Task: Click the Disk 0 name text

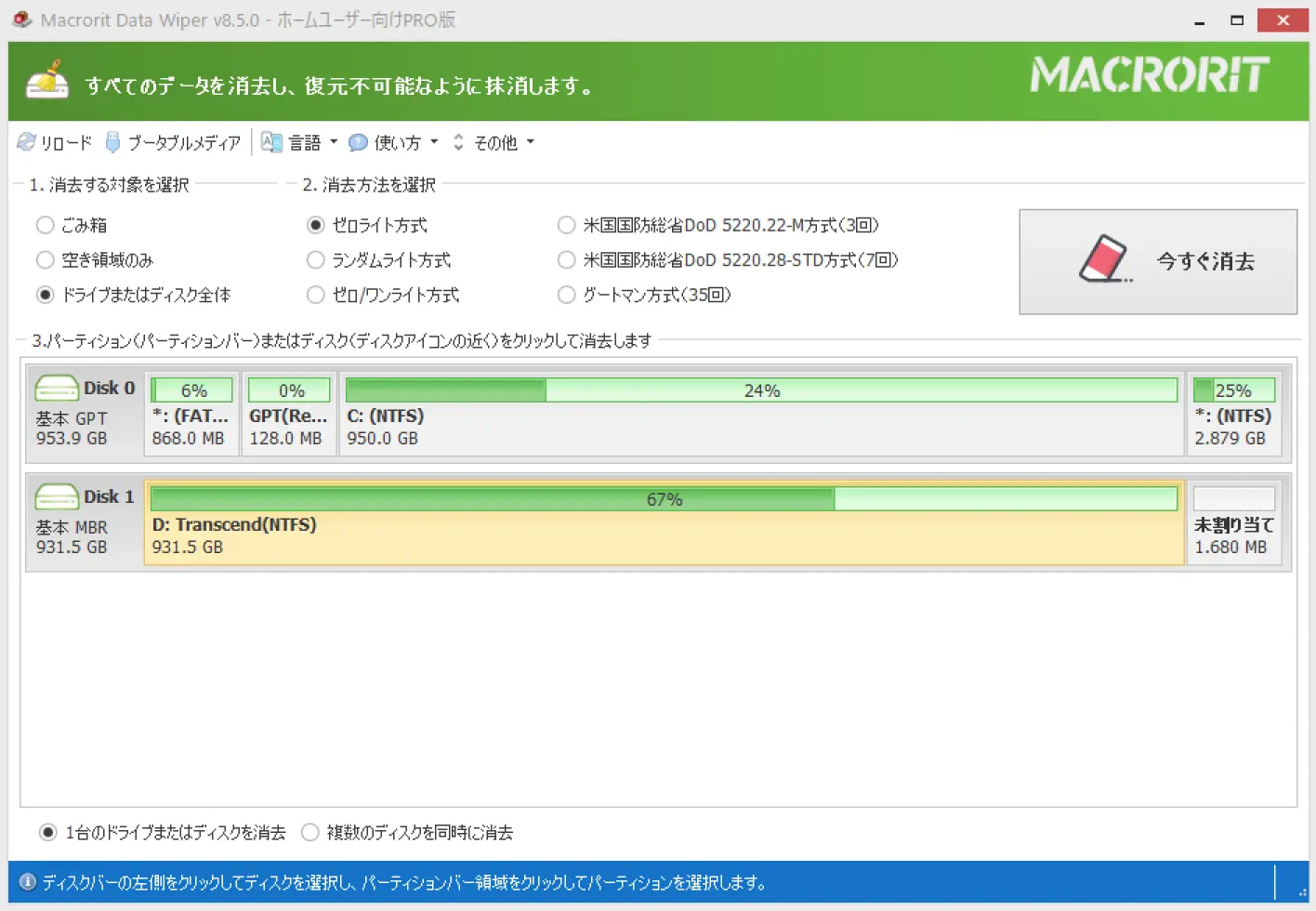Action: point(109,388)
